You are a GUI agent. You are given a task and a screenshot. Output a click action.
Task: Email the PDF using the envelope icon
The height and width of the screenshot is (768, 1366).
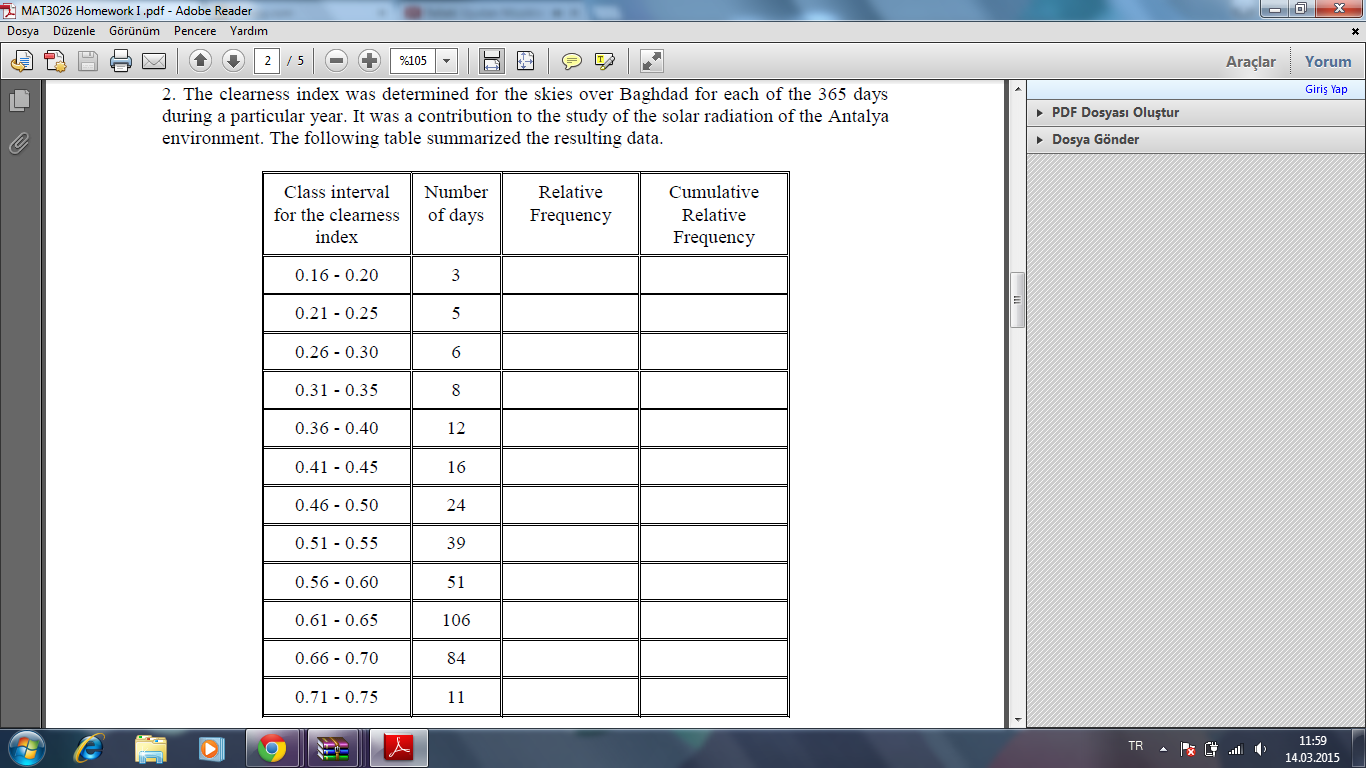click(x=154, y=60)
